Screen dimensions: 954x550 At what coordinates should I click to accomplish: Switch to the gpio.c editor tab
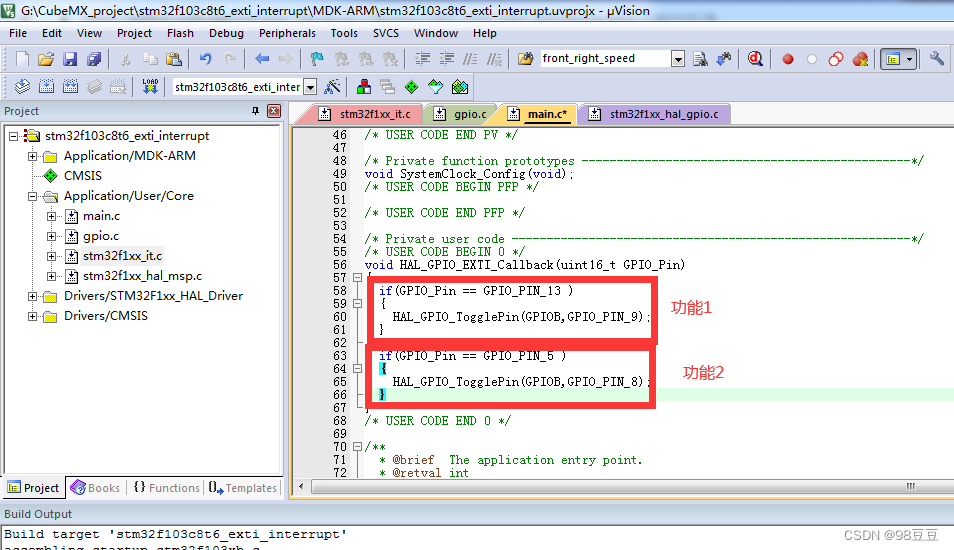pyautogui.click(x=462, y=114)
